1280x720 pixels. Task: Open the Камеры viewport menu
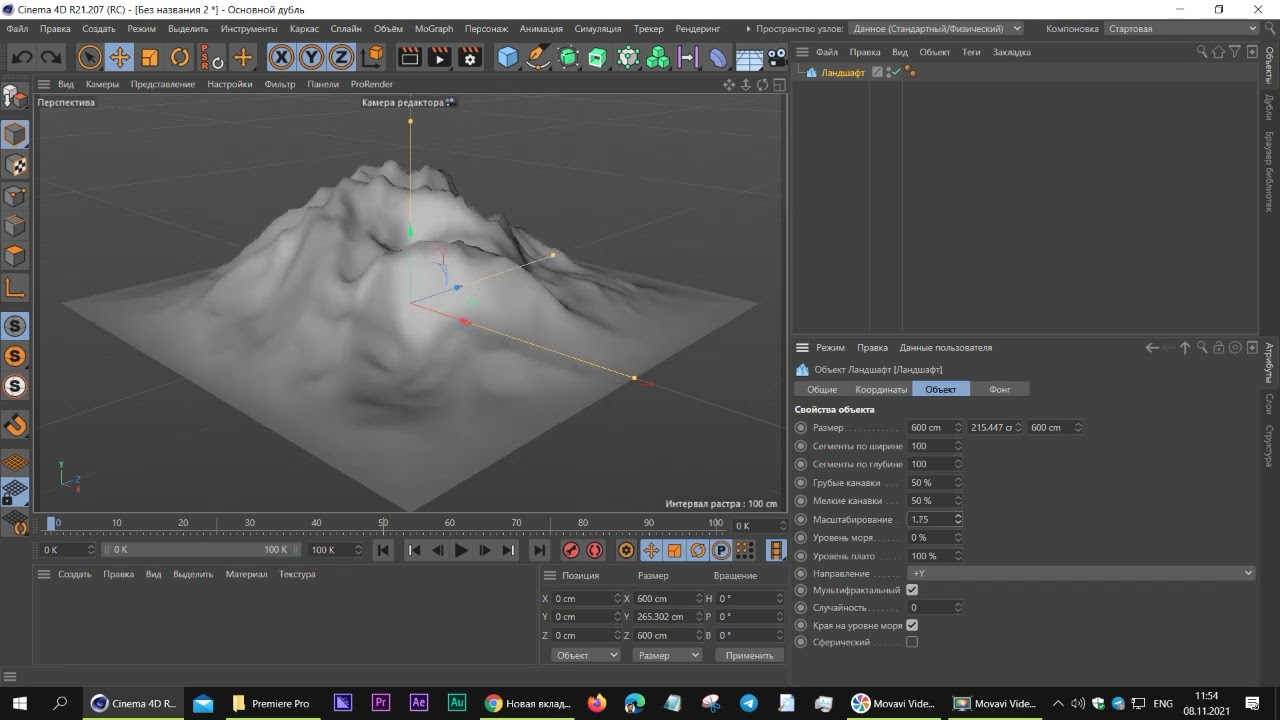point(102,84)
